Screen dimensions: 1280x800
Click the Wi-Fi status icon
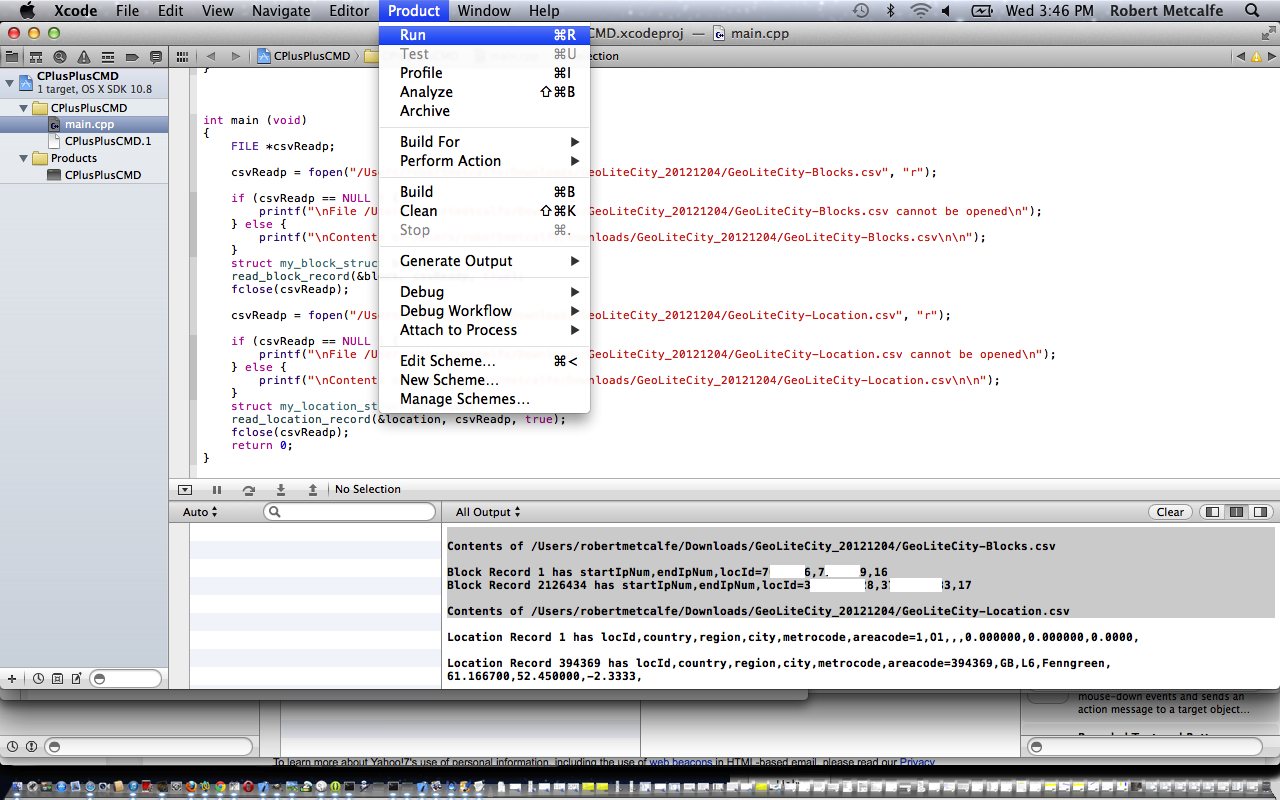[921, 11]
